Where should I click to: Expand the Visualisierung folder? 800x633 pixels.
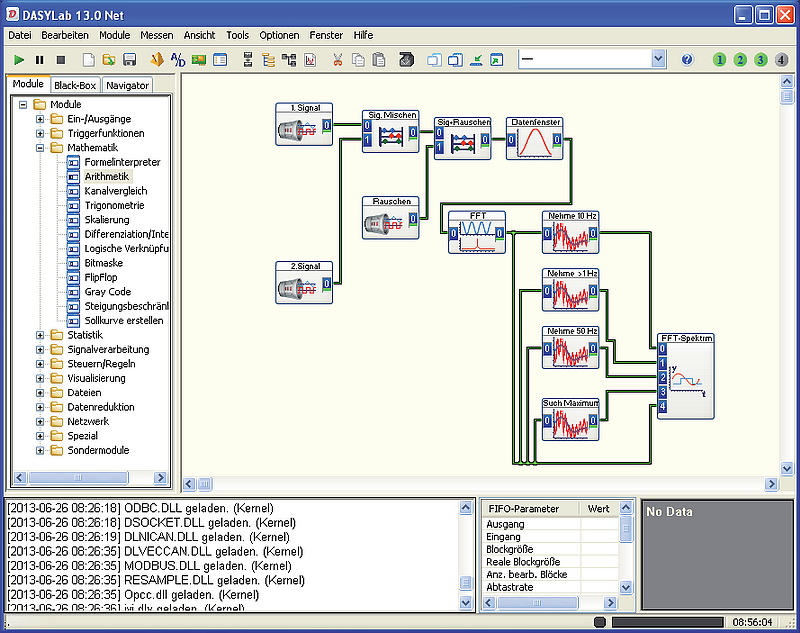tap(40, 378)
